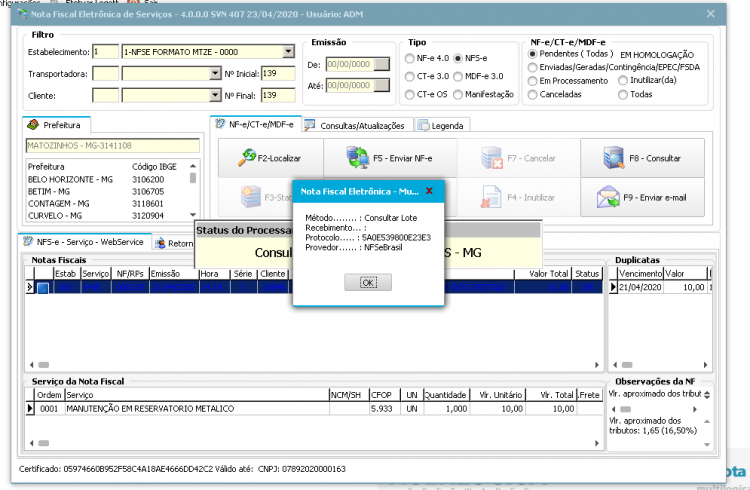Select the Todas filter option
Viewport: 750px width, 490px height.
click(x=623, y=95)
